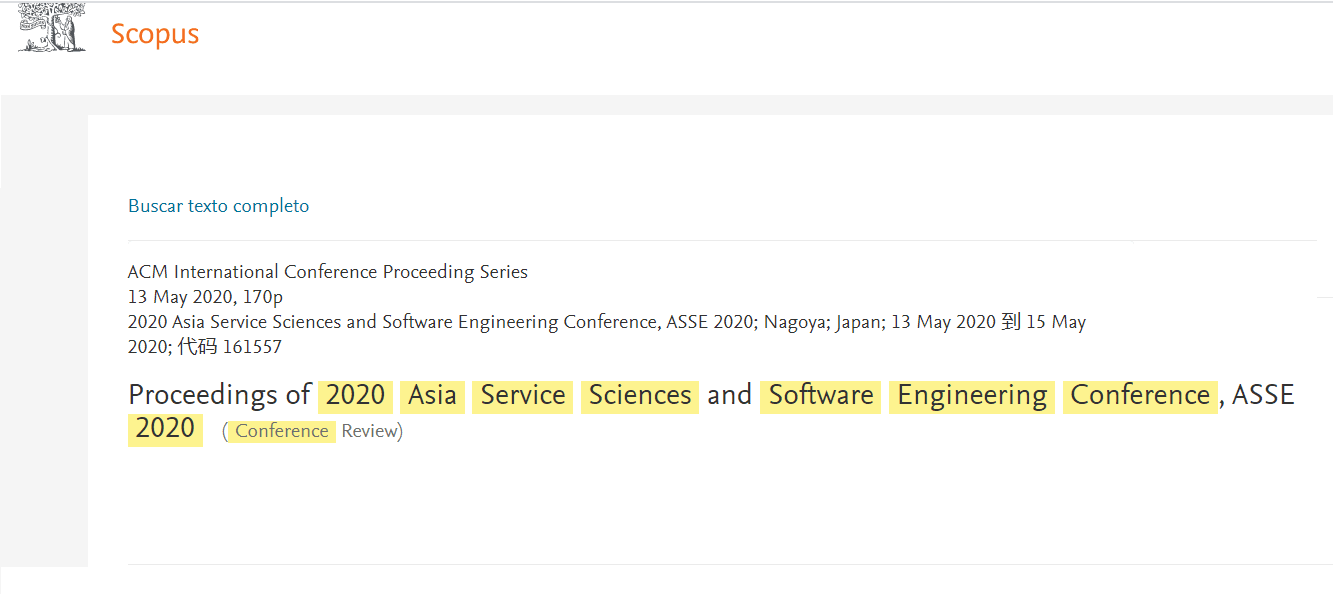
Task: Click the '13 May 2020, 170p' line
Action: point(206,297)
